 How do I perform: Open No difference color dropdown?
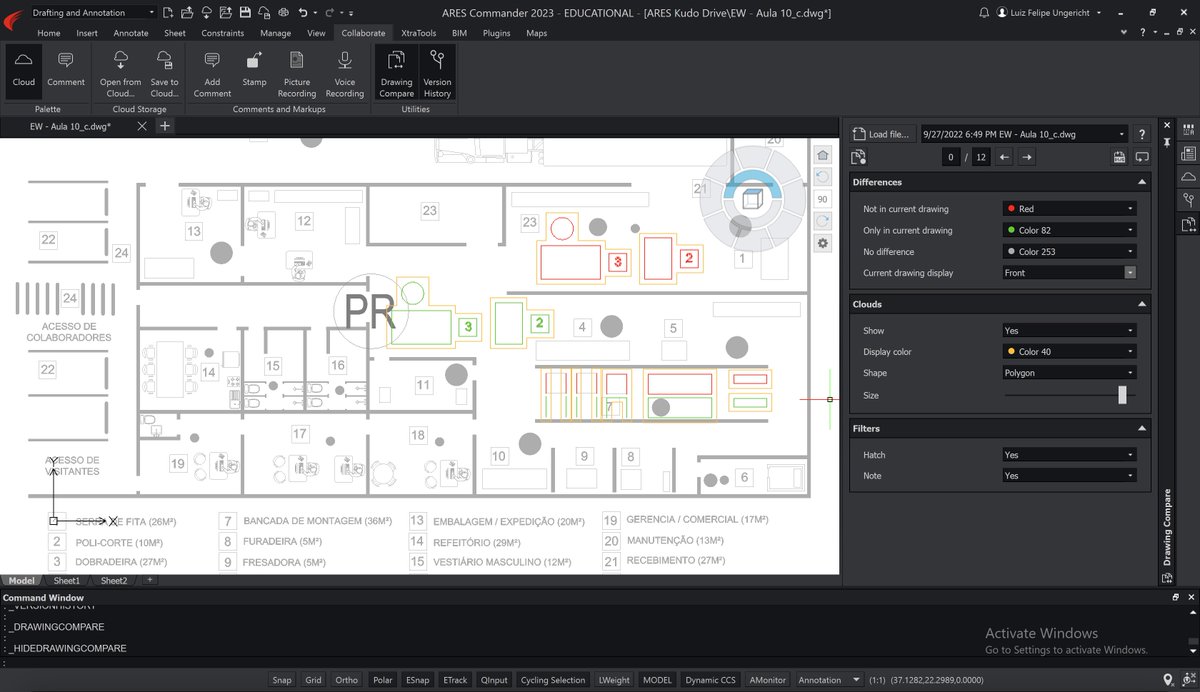click(x=1070, y=252)
